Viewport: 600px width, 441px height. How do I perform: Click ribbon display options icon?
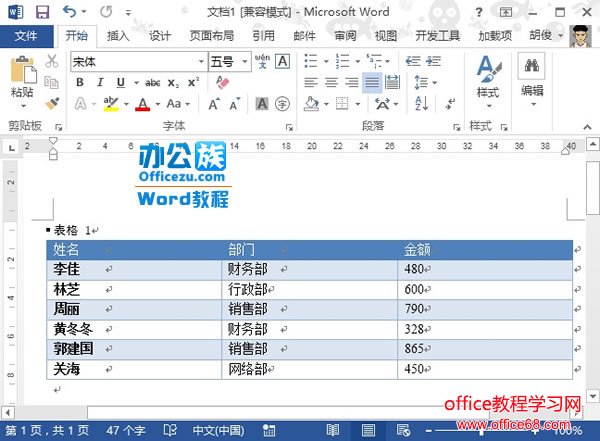(x=505, y=12)
